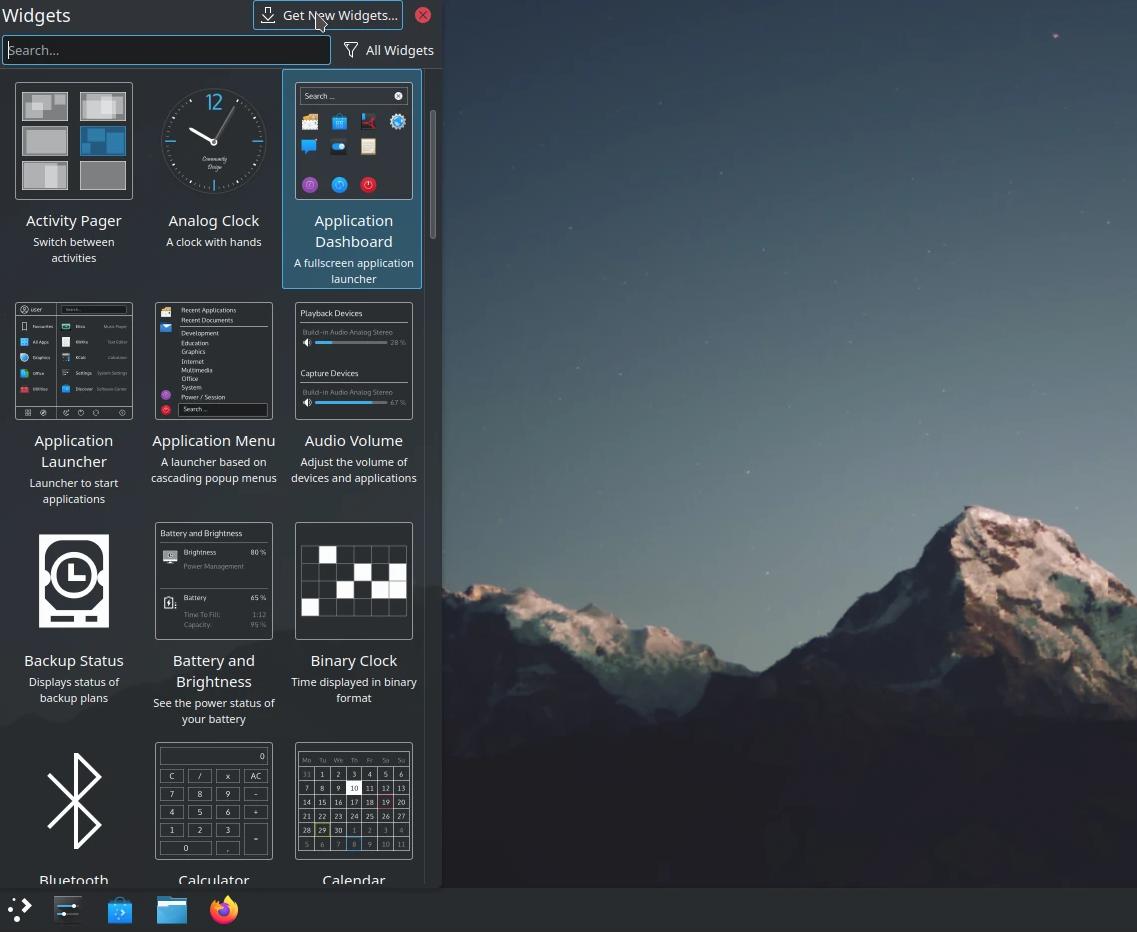Open the All Widgets filter dropdown
The height and width of the screenshot is (932, 1137).
pos(388,50)
